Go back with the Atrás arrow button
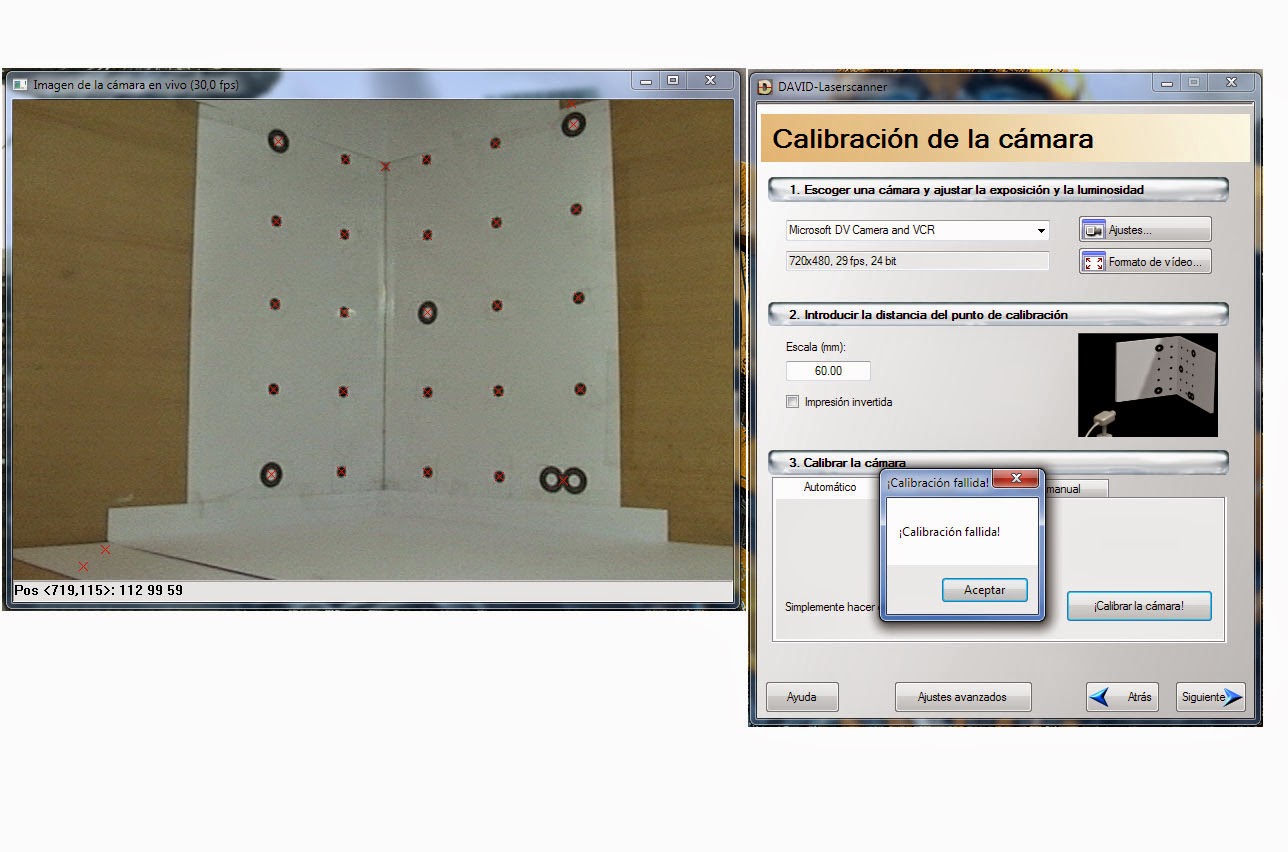The image size is (1288, 852). click(x=1122, y=697)
